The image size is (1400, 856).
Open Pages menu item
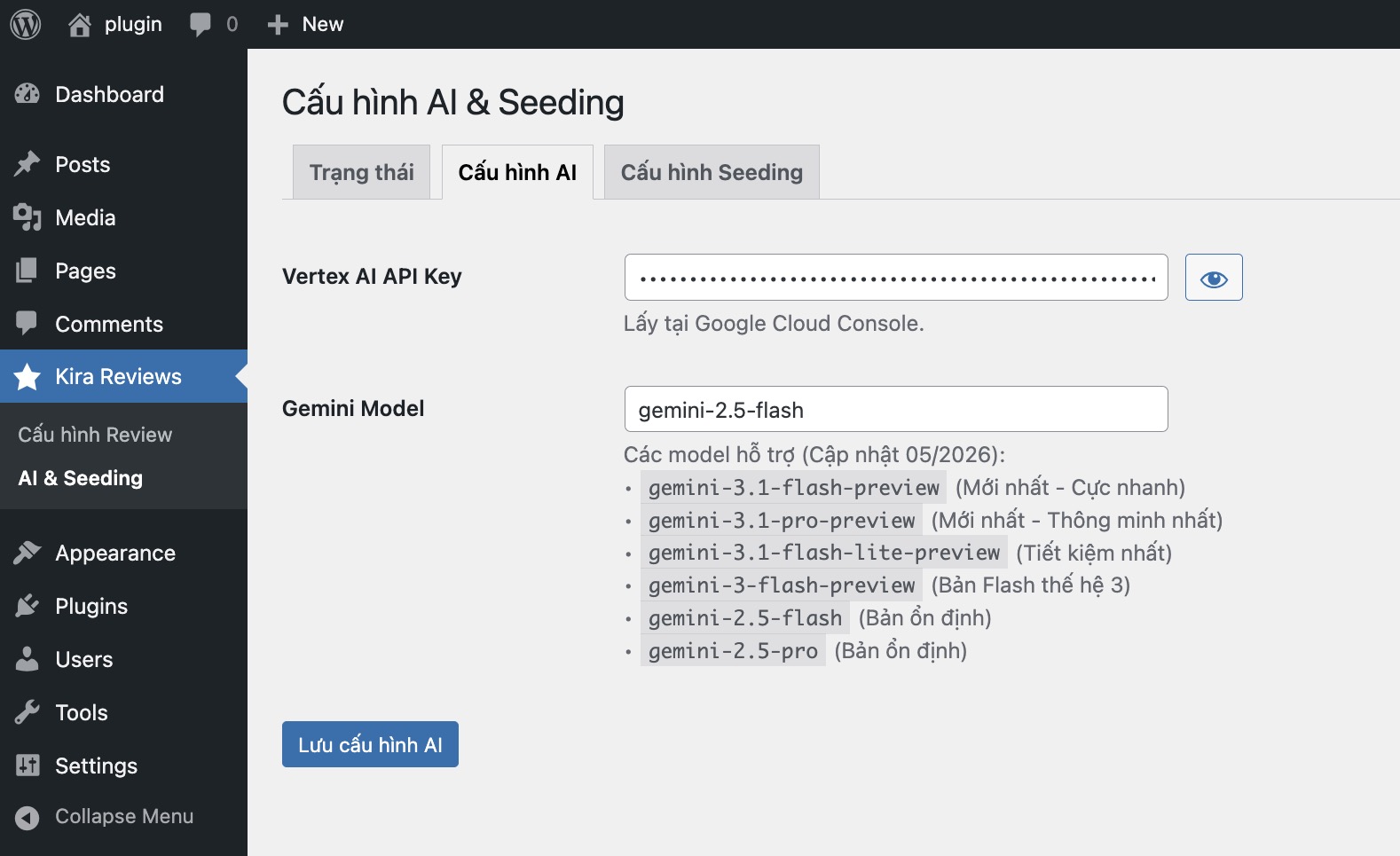coord(123,271)
